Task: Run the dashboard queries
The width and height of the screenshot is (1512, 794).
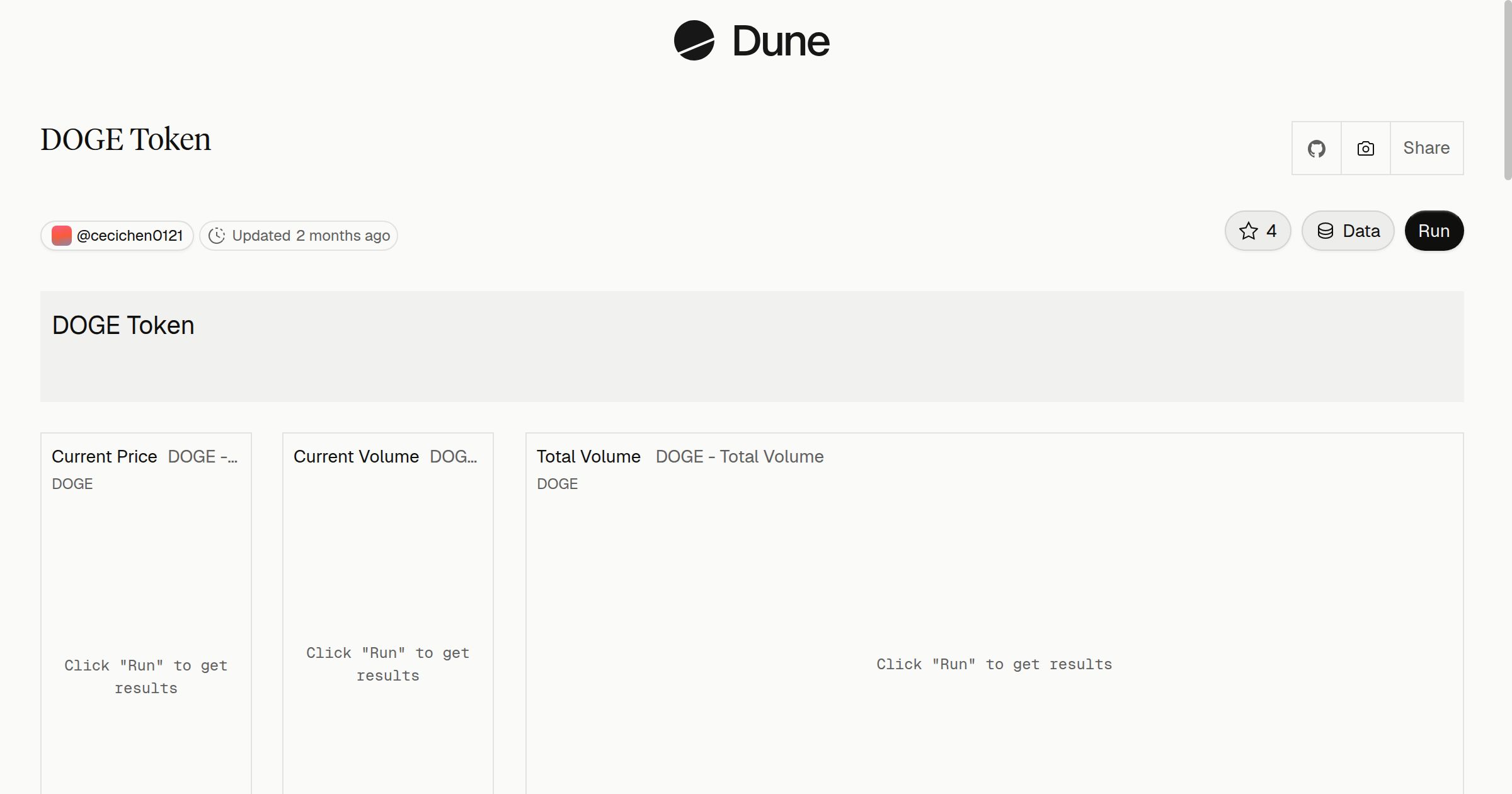Action: coord(1434,231)
